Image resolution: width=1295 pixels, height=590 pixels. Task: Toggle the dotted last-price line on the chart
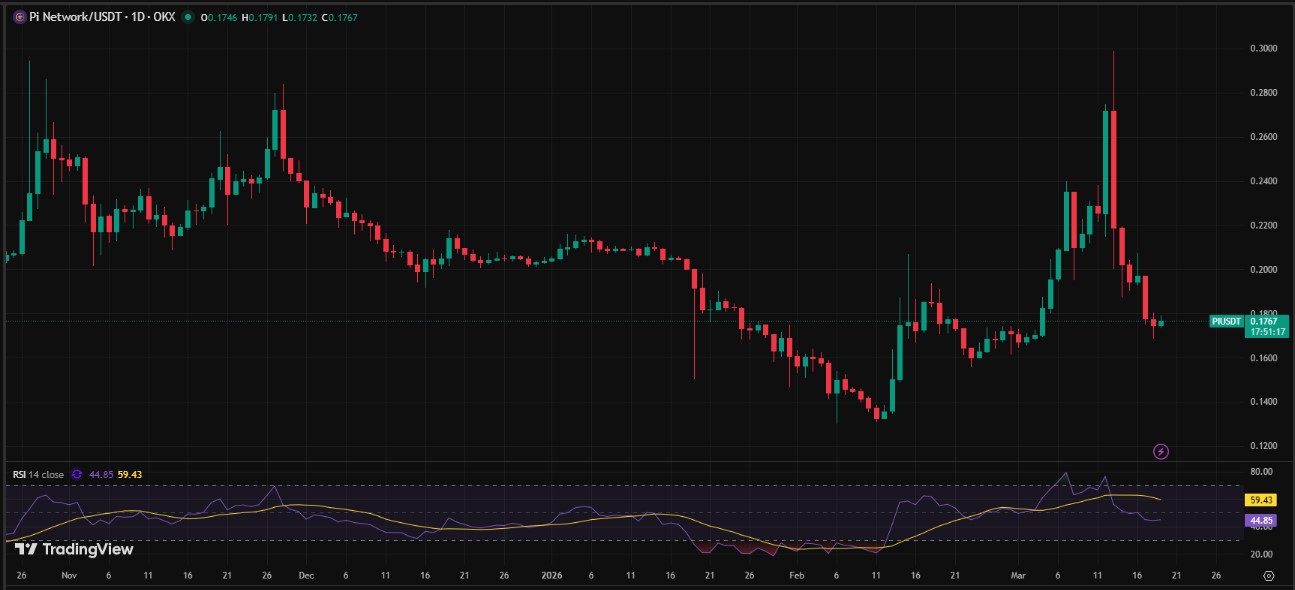coord(600,322)
